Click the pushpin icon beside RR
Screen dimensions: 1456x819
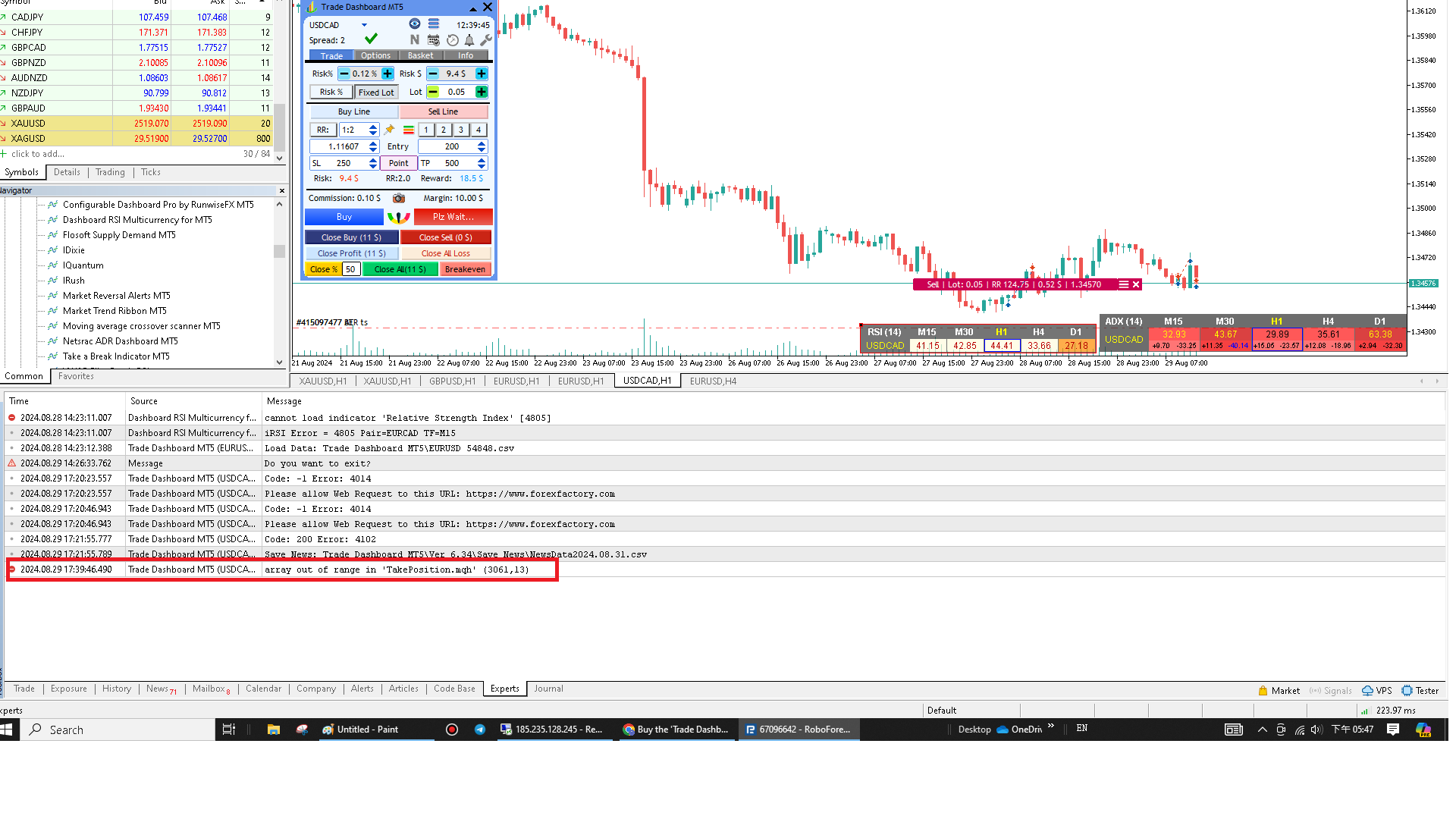click(390, 130)
